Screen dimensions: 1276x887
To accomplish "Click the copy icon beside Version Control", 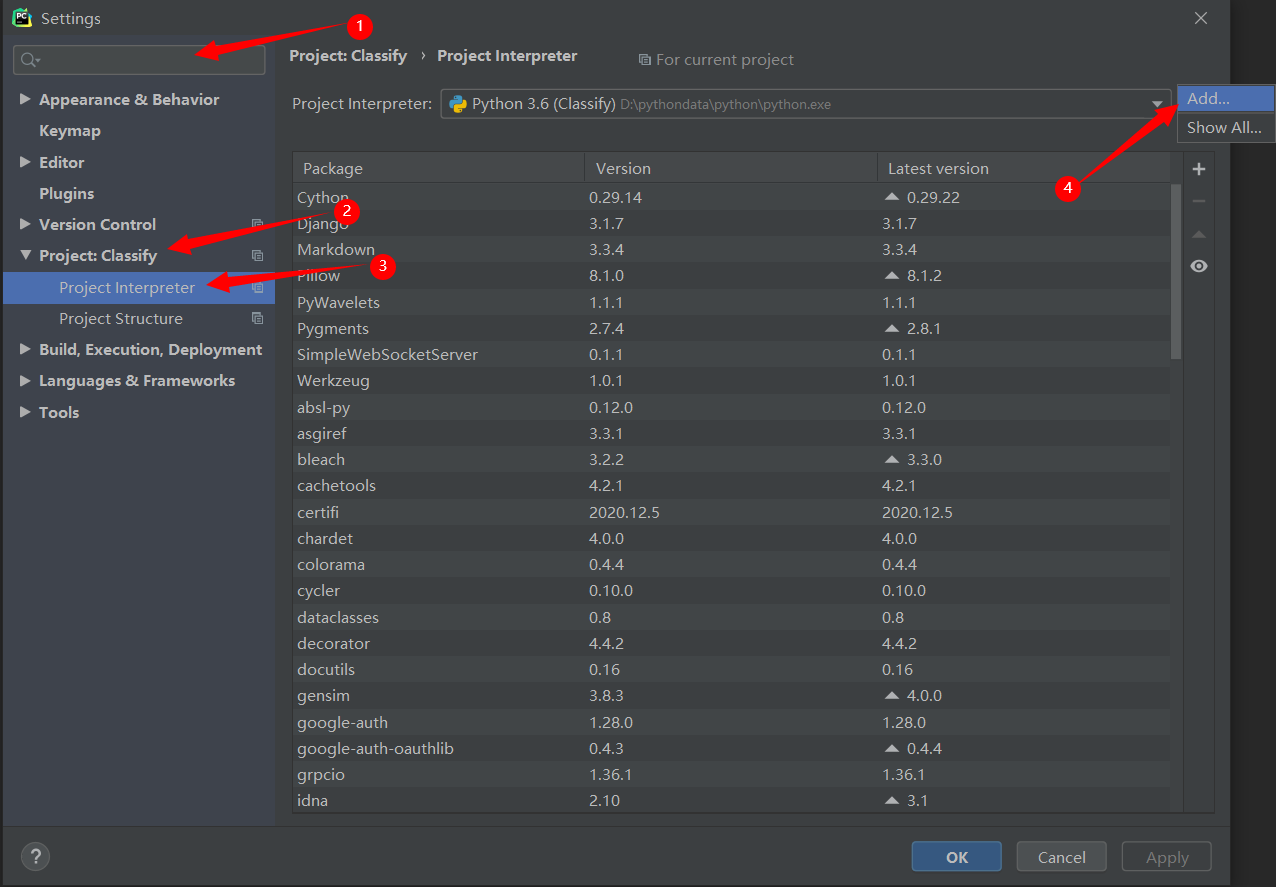I will click(x=257, y=224).
